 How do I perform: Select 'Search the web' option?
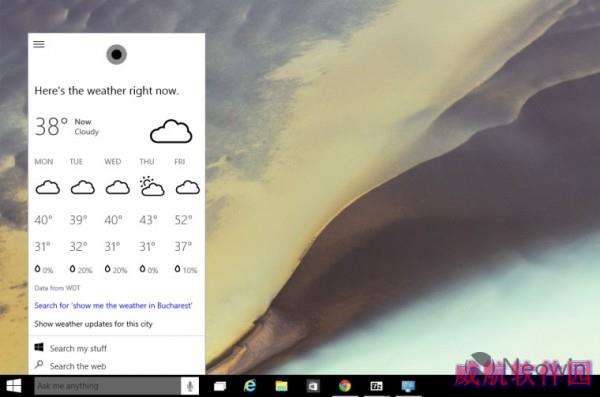click(78, 366)
